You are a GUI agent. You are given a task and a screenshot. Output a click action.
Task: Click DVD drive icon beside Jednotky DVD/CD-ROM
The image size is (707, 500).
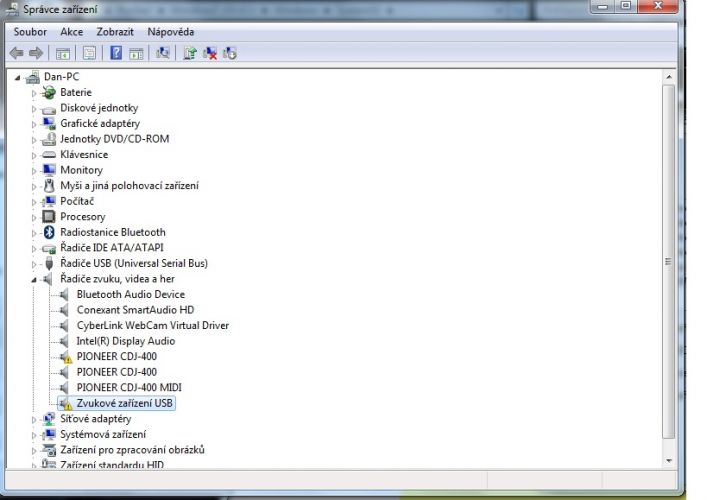pyautogui.click(x=49, y=139)
